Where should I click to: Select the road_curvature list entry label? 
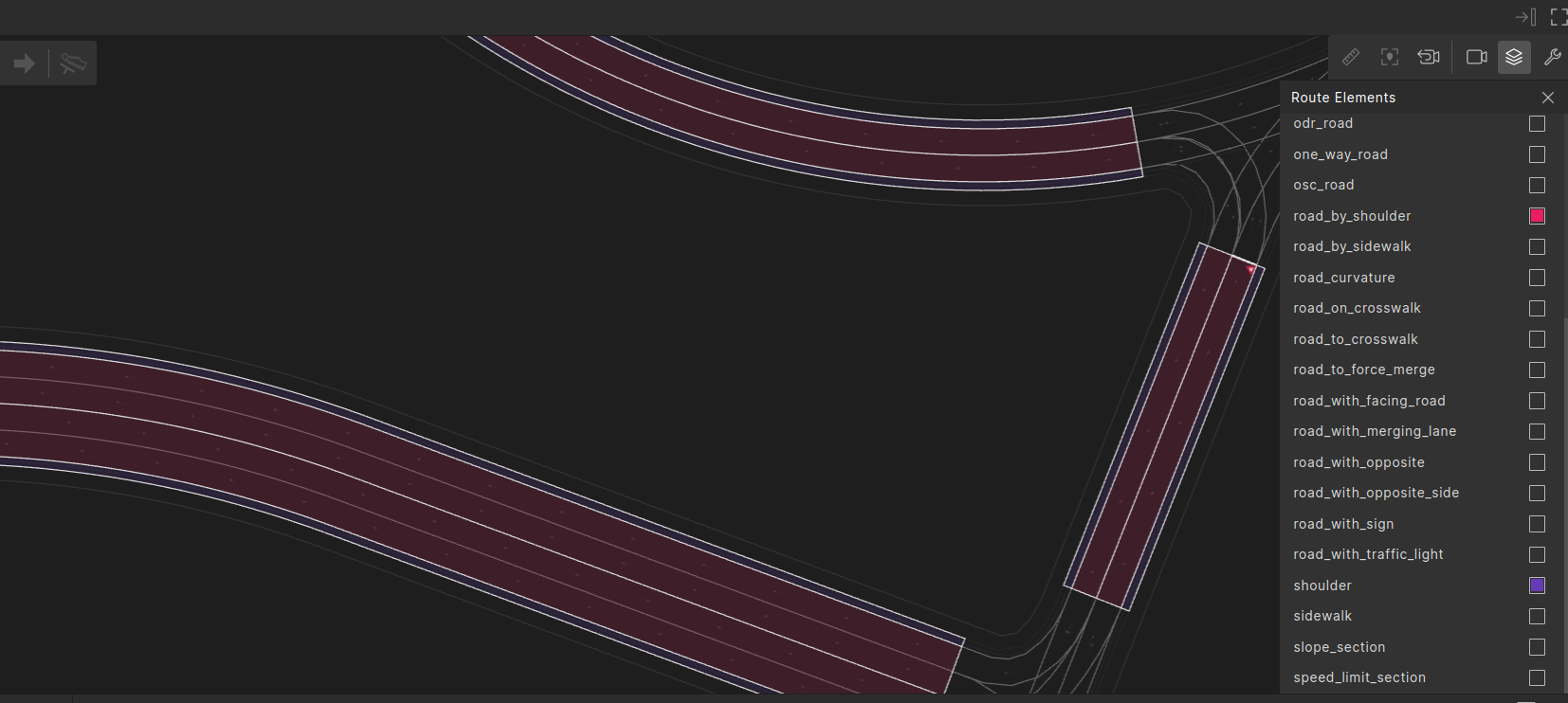tap(1343, 278)
